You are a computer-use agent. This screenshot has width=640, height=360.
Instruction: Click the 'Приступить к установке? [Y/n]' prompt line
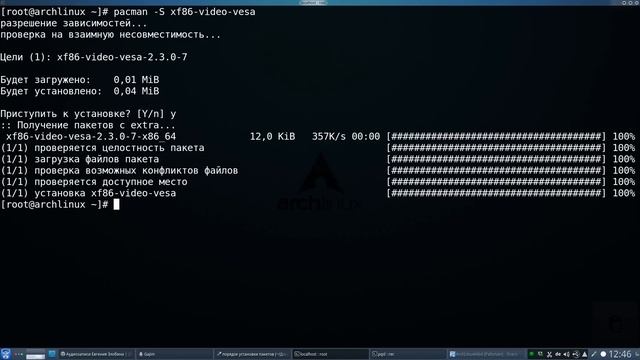click(88, 114)
